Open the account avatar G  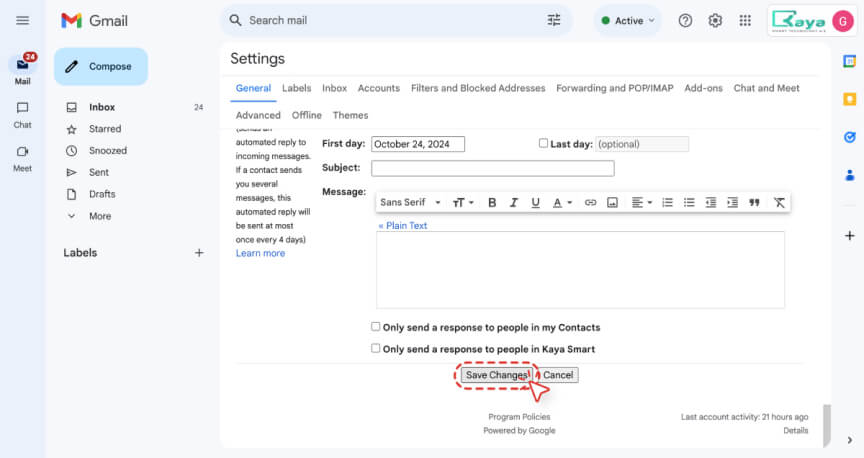pyautogui.click(x=843, y=21)
